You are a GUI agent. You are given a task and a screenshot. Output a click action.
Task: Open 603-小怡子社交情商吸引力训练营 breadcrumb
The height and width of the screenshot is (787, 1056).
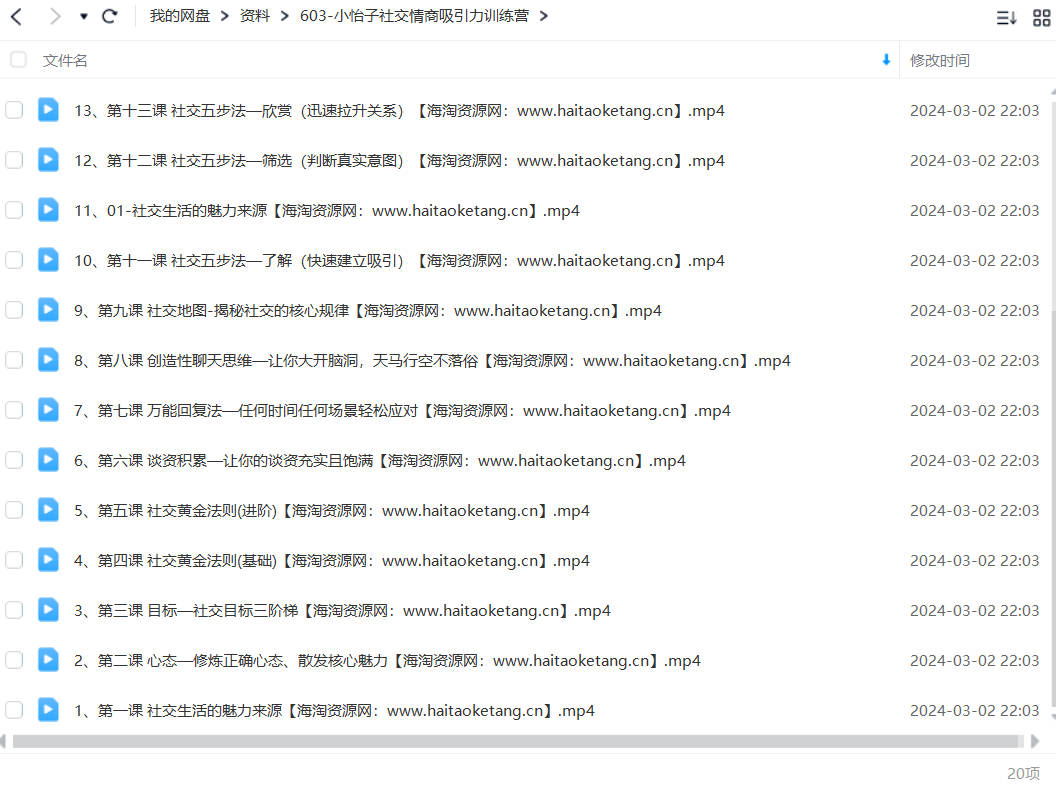(414, 15)
